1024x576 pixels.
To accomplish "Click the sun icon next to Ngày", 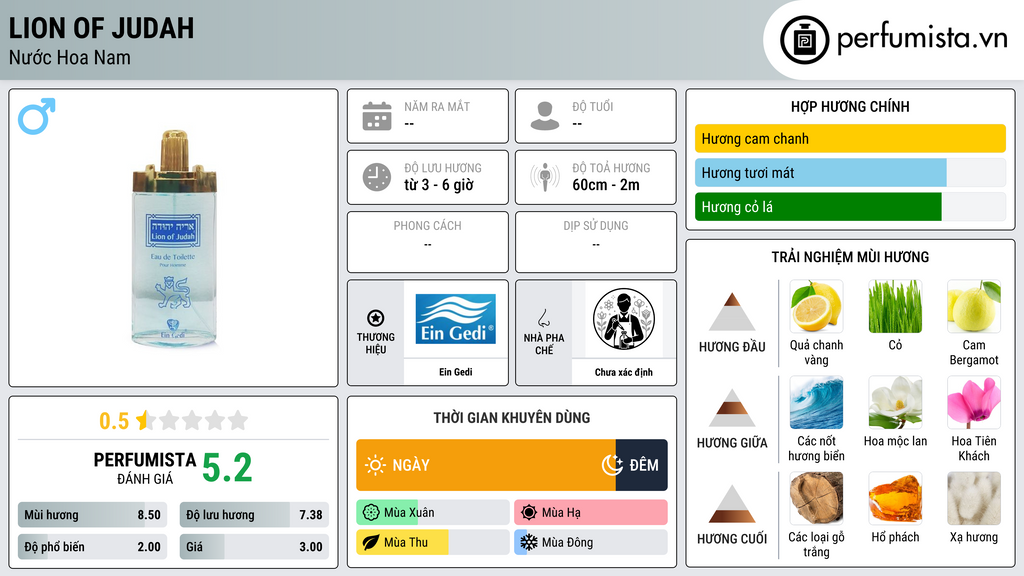I will pos(376,465).
